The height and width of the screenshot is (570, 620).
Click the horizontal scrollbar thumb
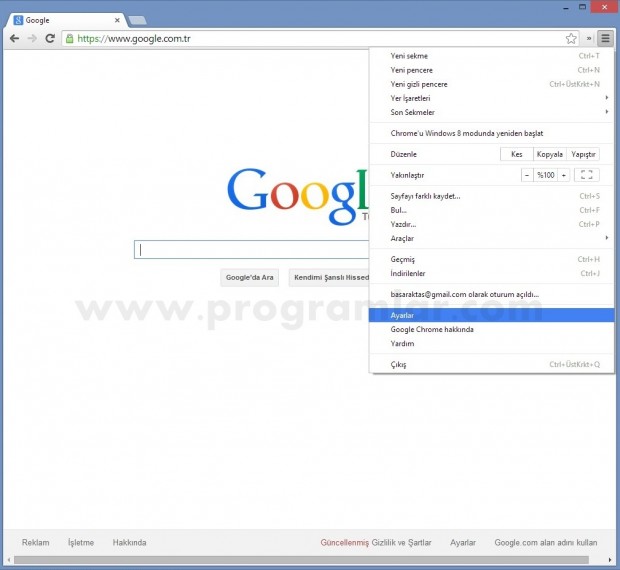[x=301, y=560]
